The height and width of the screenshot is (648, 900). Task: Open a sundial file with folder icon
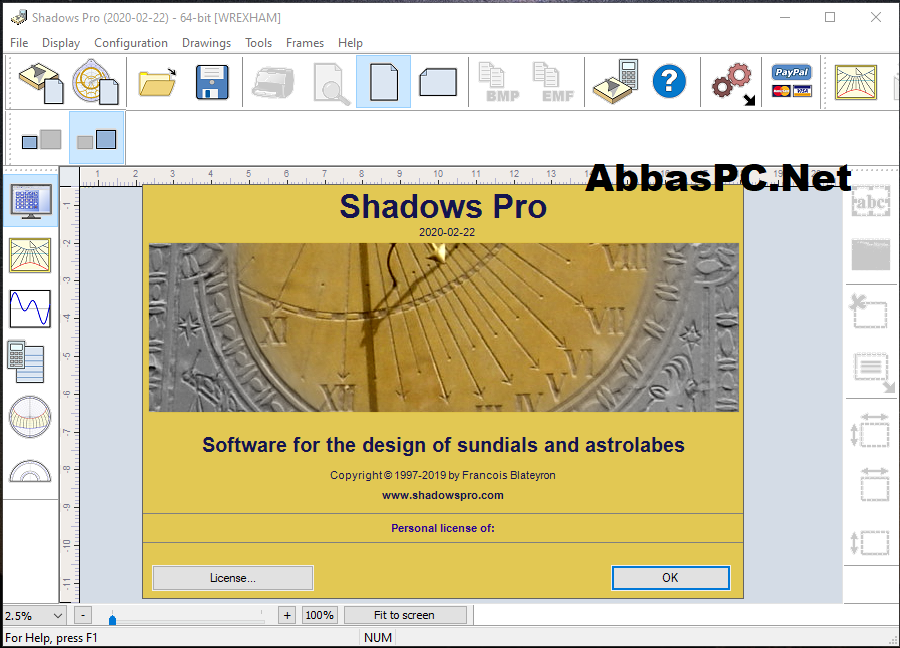157,82
